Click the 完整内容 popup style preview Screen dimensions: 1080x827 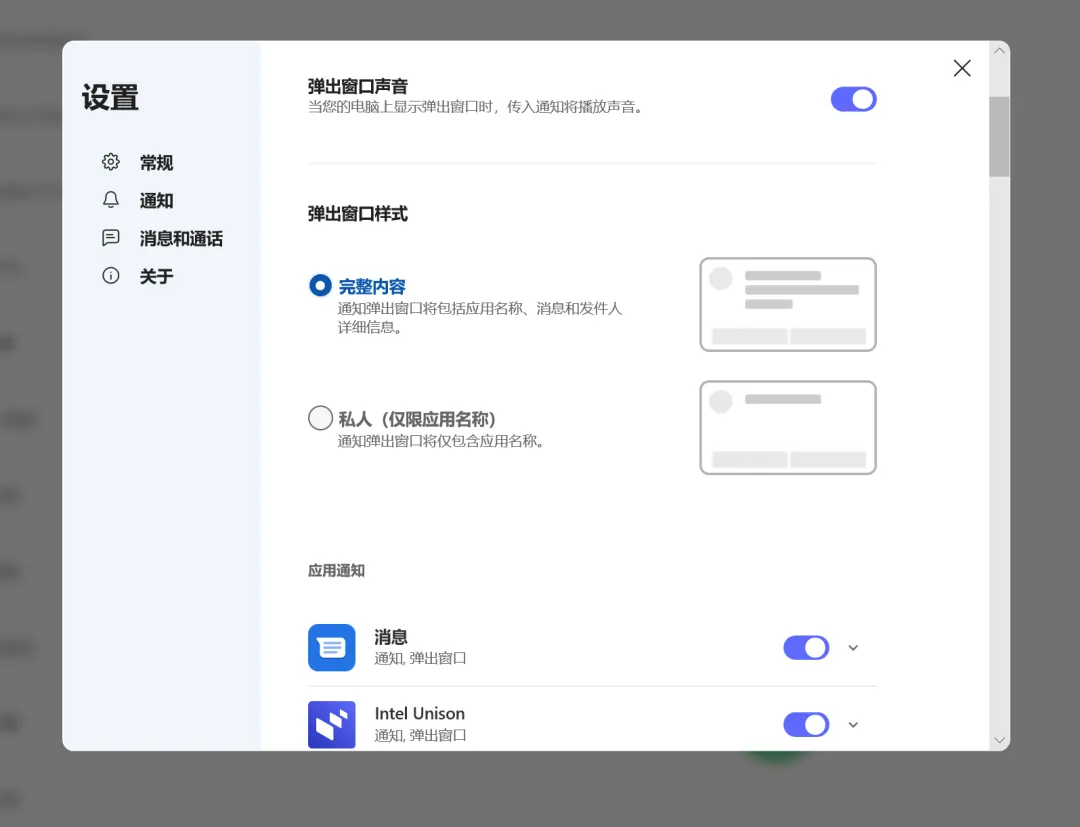(788, 304)
